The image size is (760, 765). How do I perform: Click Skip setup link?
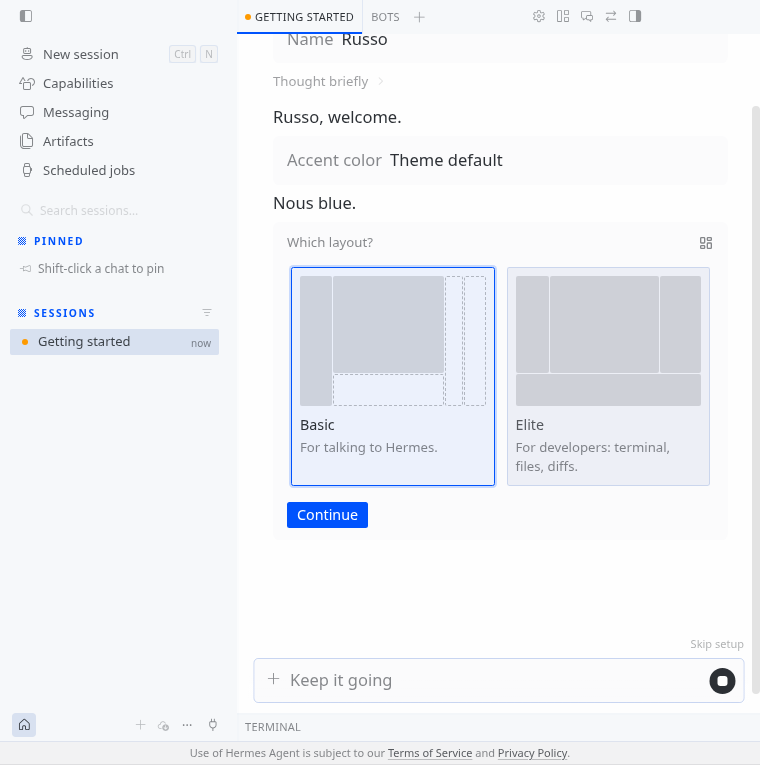(x=717, y=644)
